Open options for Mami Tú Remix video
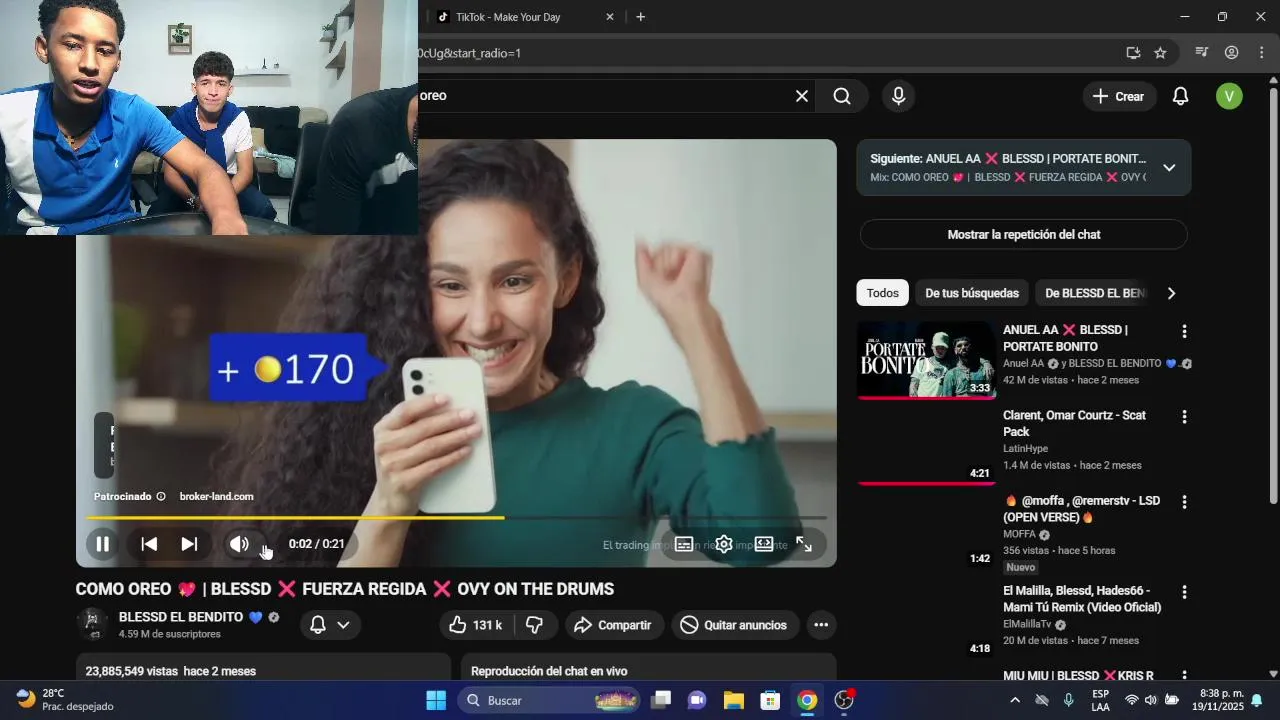 tap(1184, 592)
